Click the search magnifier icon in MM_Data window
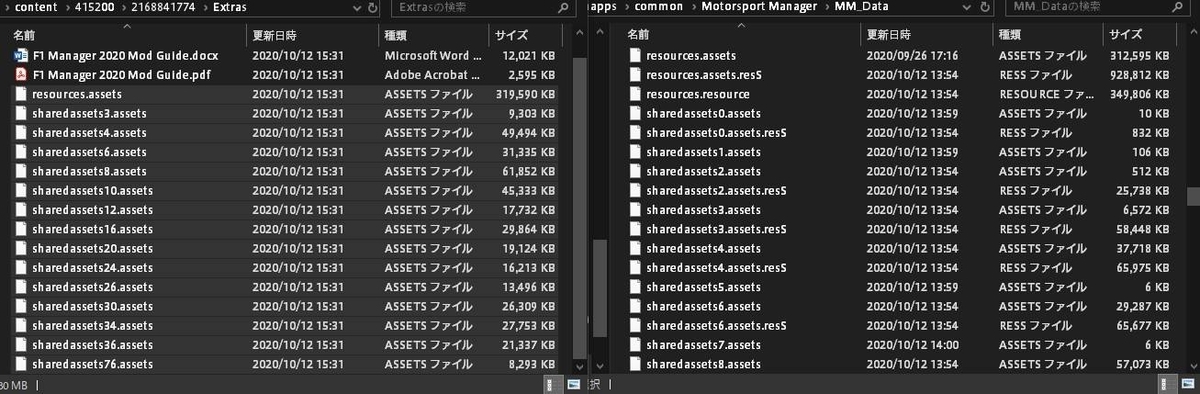Screen dimensions: 1200x394 click(1178, 8)
